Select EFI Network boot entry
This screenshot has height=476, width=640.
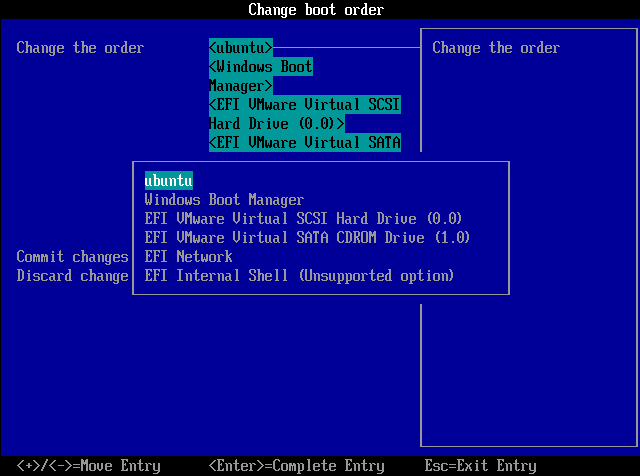pos(189,256)
